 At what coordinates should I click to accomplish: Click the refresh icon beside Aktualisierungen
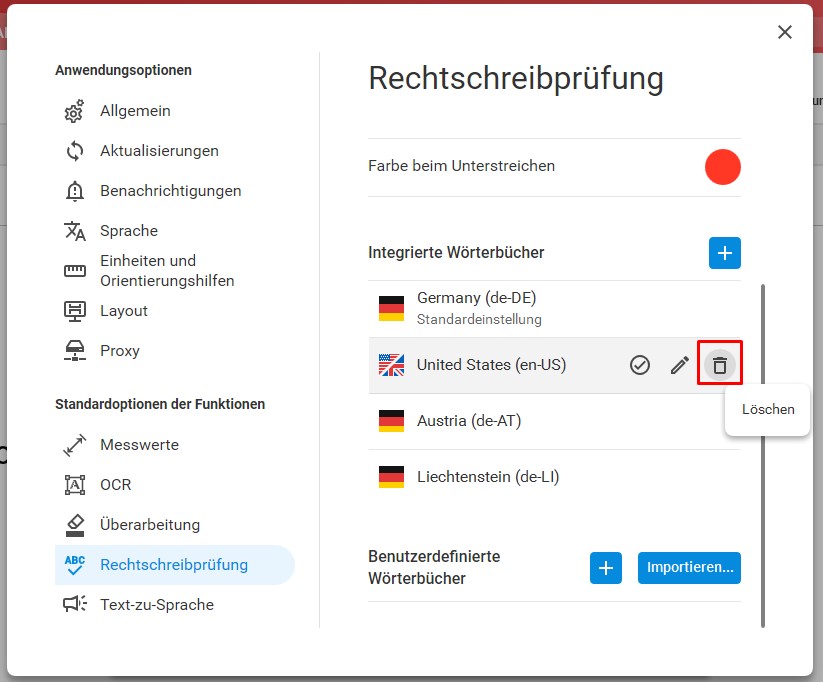tap(75, 151)
